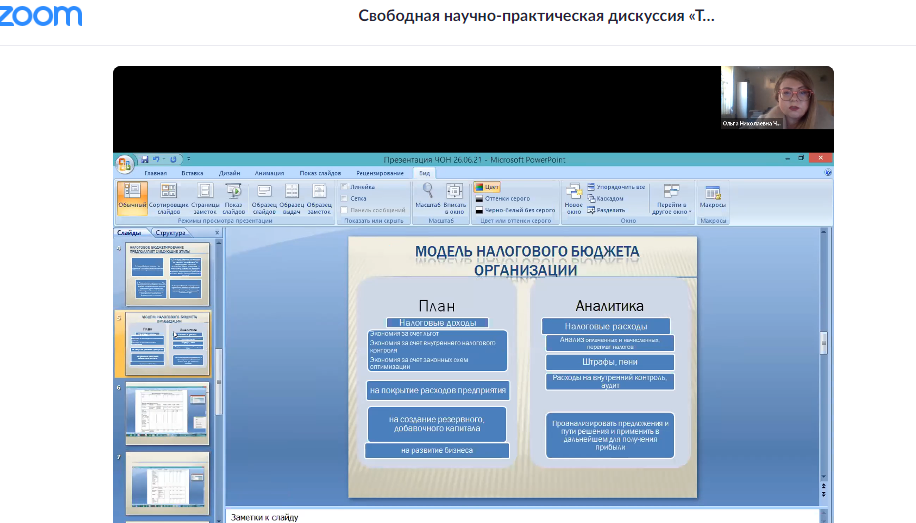Image resolution: width=916 pixels, height=523 pixels.
Task: Open the Вставка ribbon tab
Action: (x=192, y=173)
